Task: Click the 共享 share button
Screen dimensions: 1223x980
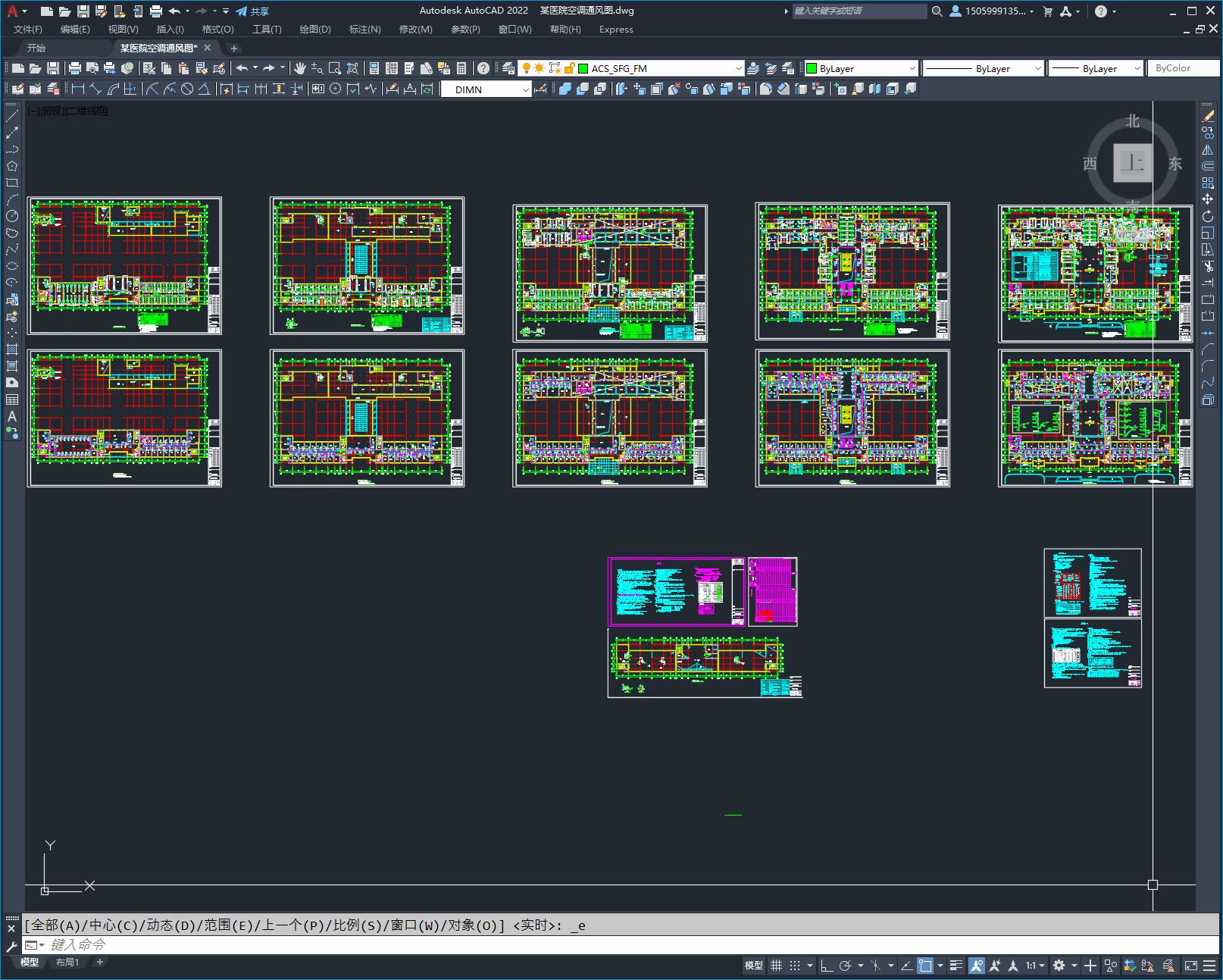Action: 252,11
